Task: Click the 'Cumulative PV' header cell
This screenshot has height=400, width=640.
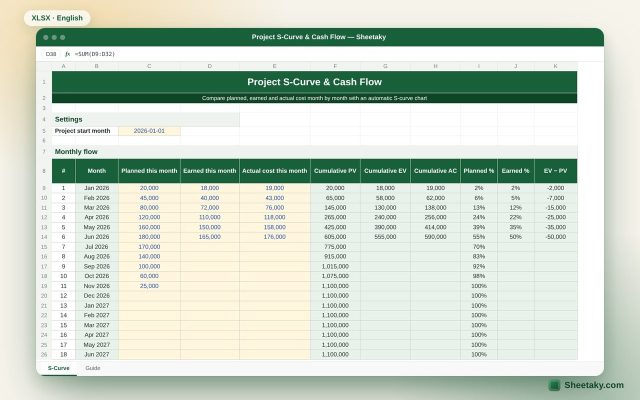Action: tap(335, 171)
